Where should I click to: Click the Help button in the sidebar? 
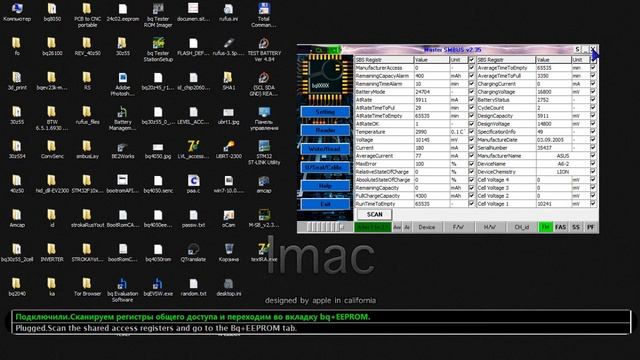[x=325, y=186]
